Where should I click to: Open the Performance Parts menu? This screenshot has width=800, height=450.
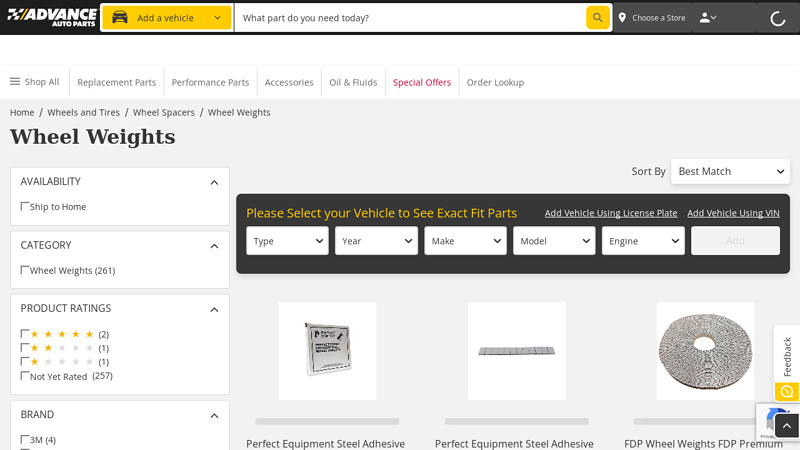click(x=210, y=82)
